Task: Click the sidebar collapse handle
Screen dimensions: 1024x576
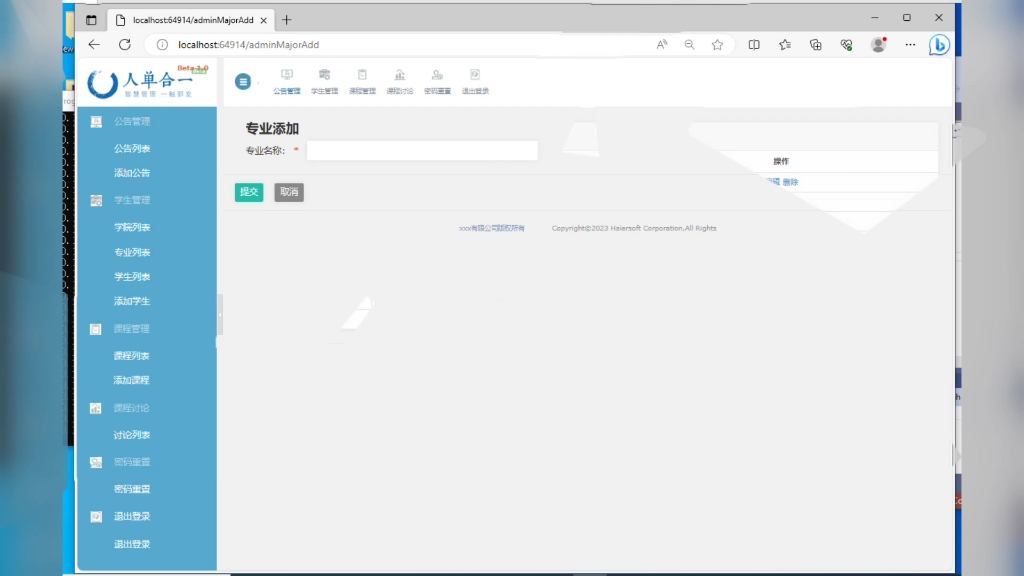Action: [219, 315]
